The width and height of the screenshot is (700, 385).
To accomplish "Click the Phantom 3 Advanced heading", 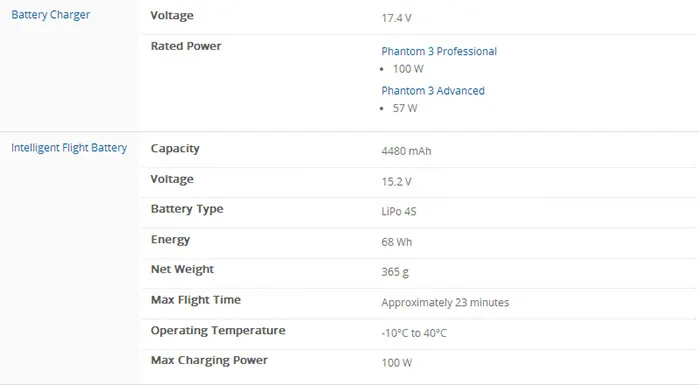I will click(x=433, y=91).
